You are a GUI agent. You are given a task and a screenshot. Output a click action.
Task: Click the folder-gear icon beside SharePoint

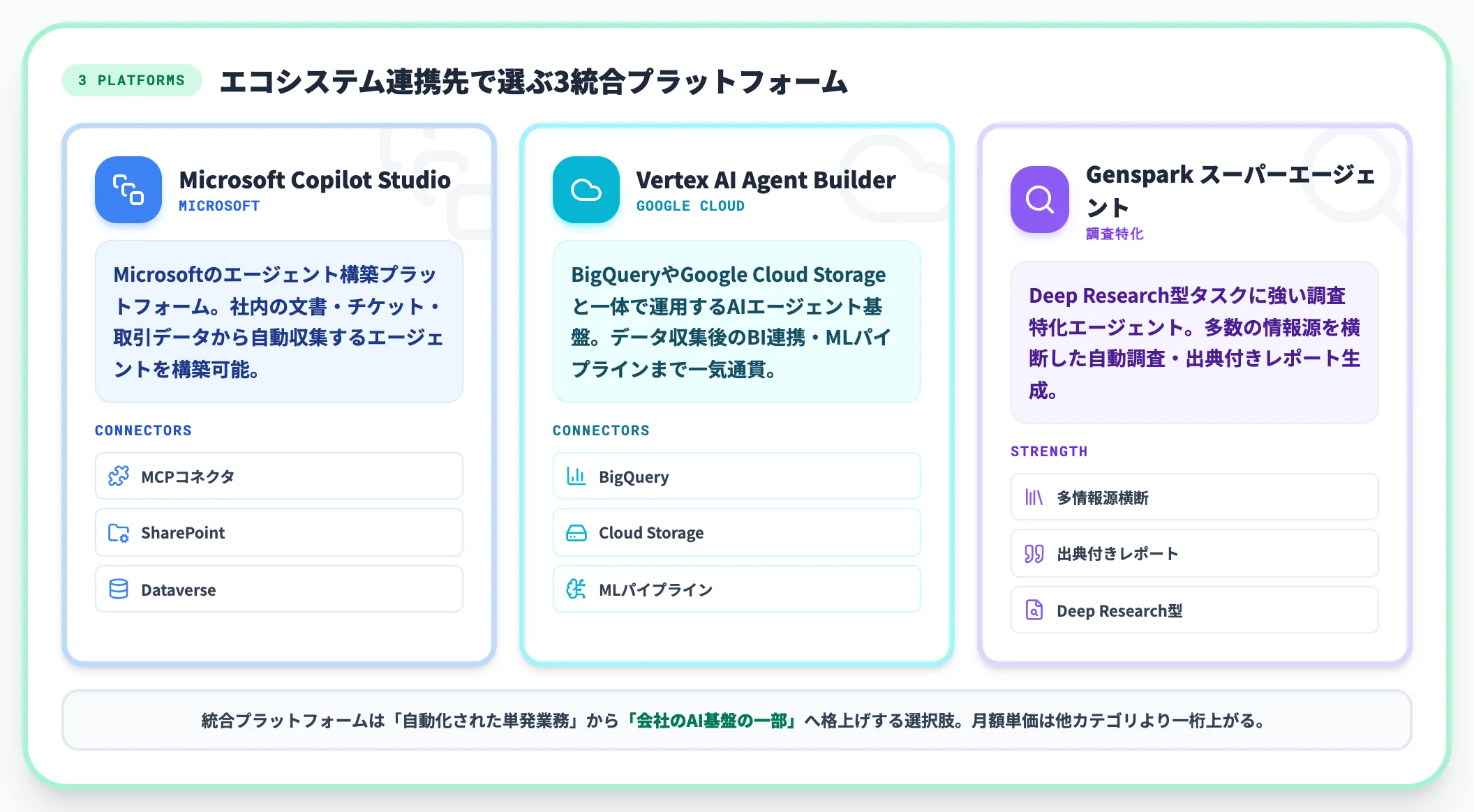point(119,533)
